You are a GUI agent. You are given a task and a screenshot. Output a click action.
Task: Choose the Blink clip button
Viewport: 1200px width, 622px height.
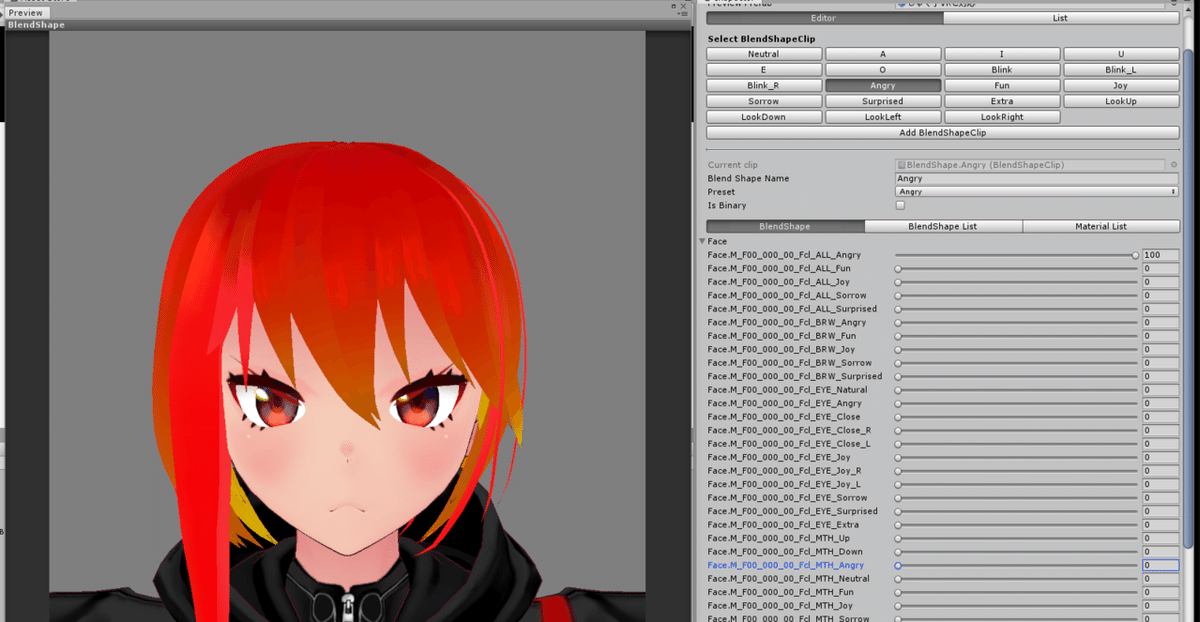point(1002,70)
